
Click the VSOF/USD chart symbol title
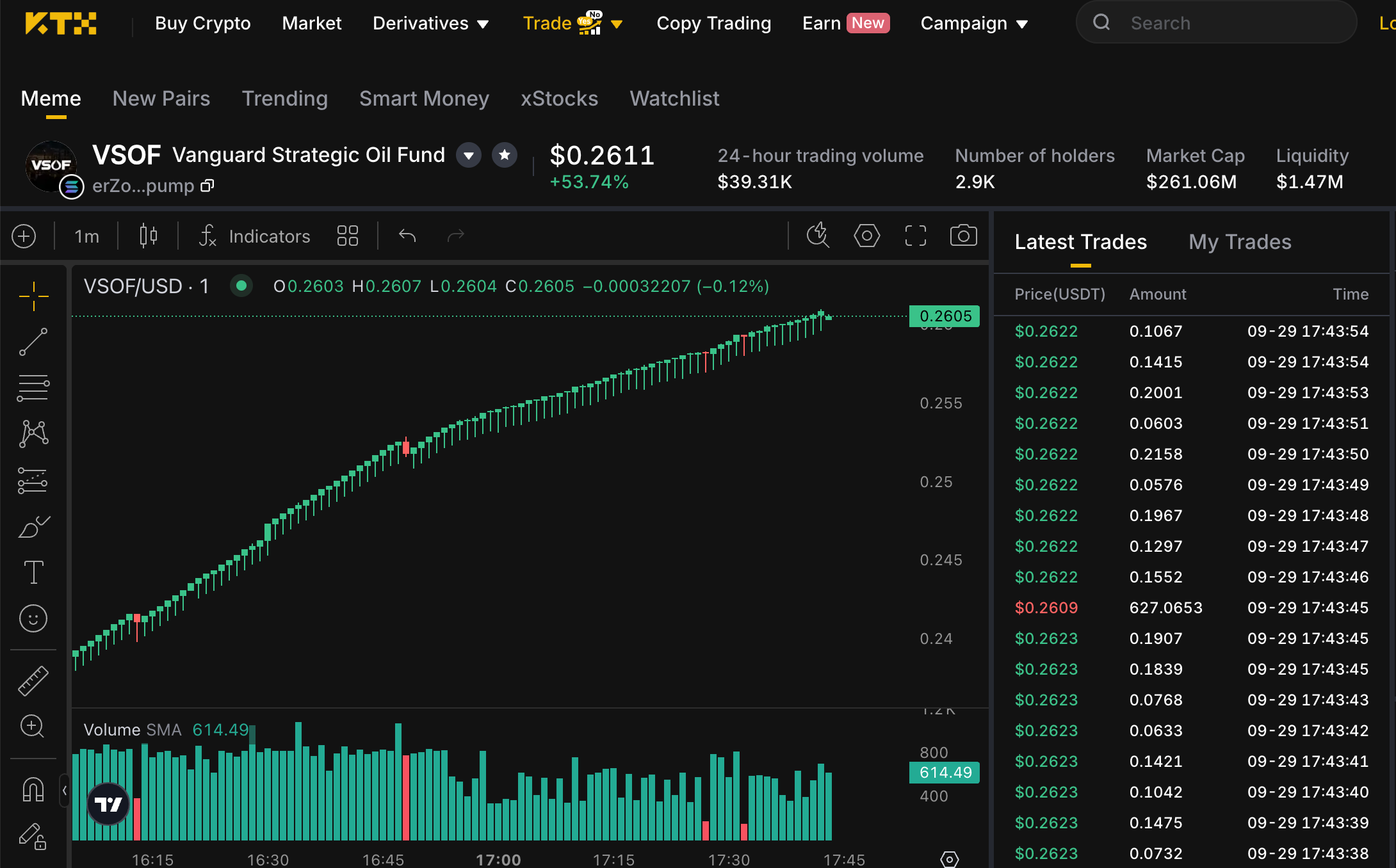[x=147, y=286]
